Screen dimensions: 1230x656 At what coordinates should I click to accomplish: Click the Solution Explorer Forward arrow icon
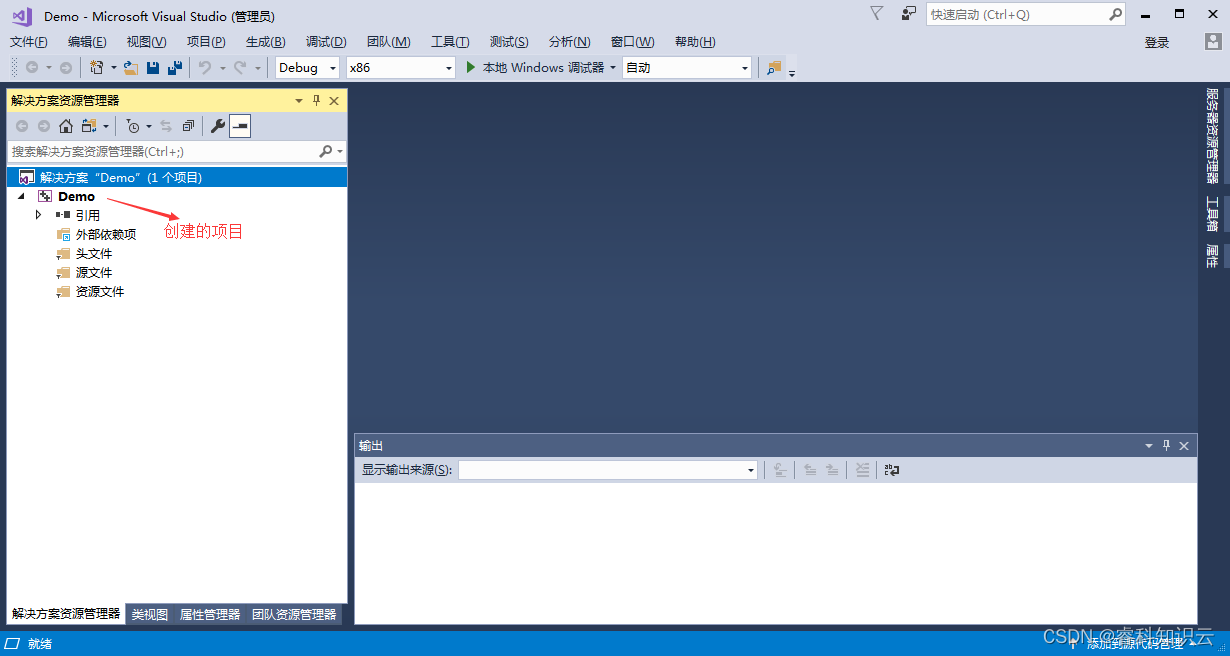click(44, 126)
